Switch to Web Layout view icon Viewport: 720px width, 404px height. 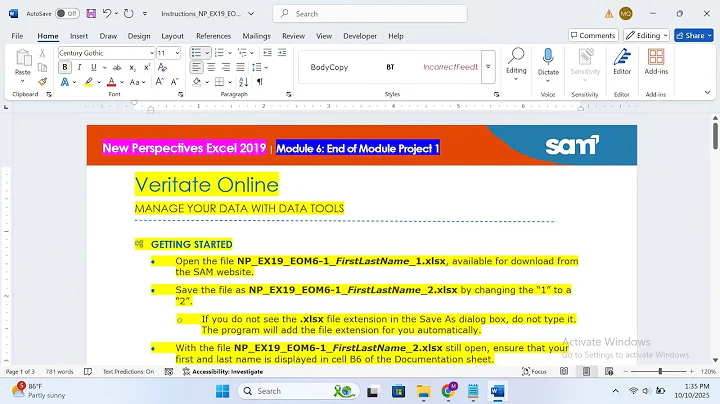point(609,371)
